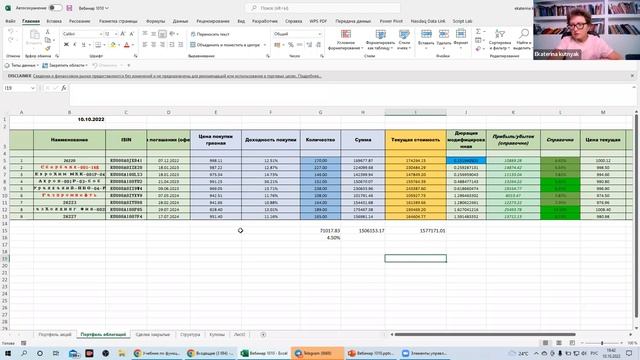Click the Undo arrow icon
The image size is (640, 360).
point(11,31)
